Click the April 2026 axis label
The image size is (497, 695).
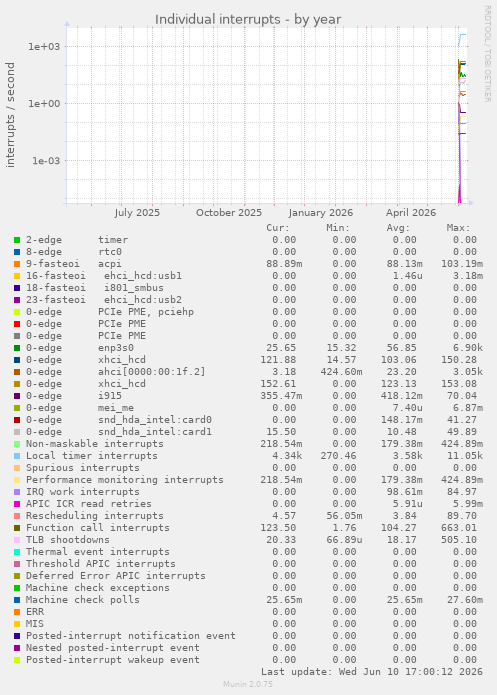coord(411,213)
